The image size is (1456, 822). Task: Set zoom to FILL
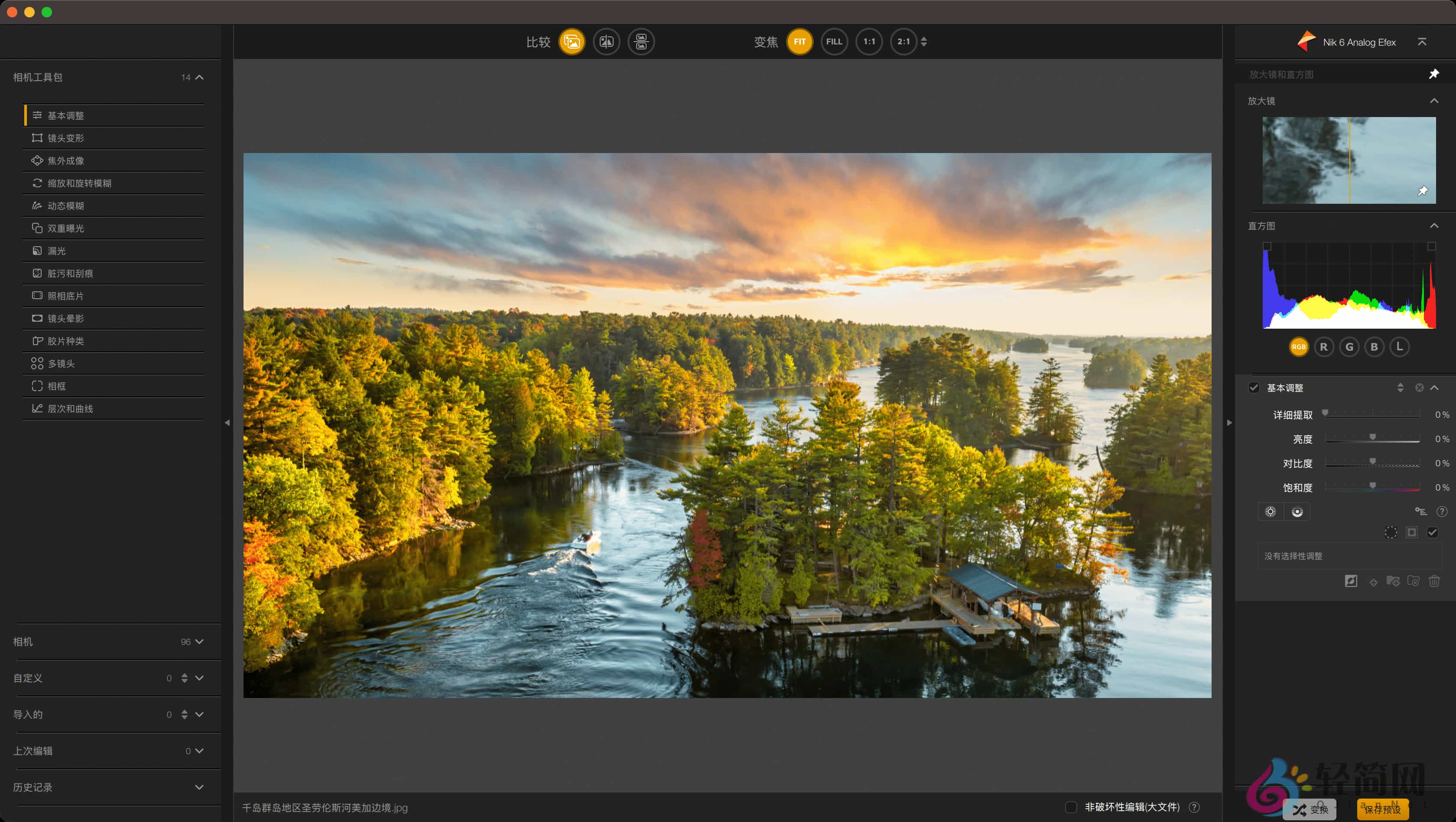click(834, 42)
